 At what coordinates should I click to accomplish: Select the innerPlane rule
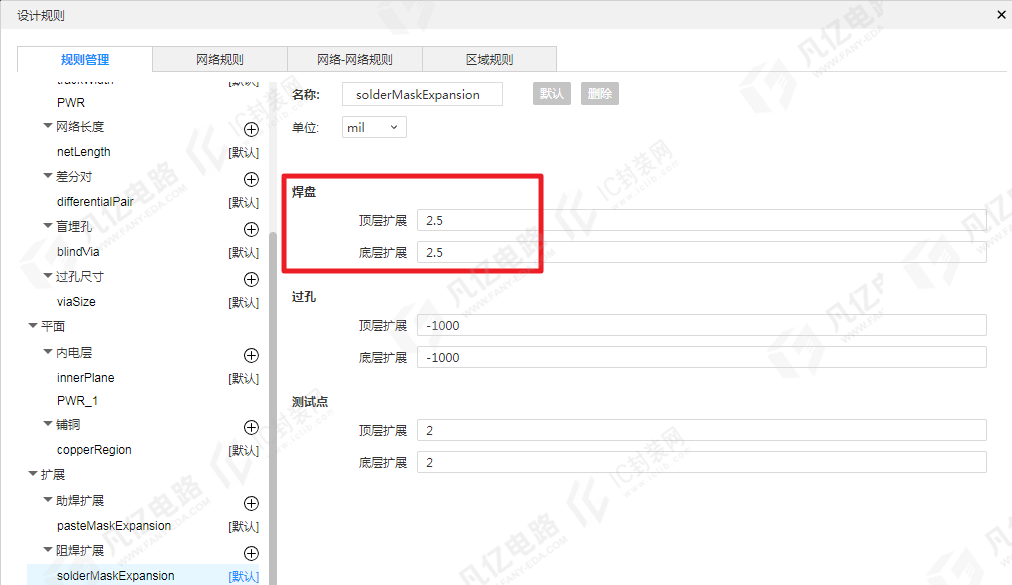coord(86,378)
